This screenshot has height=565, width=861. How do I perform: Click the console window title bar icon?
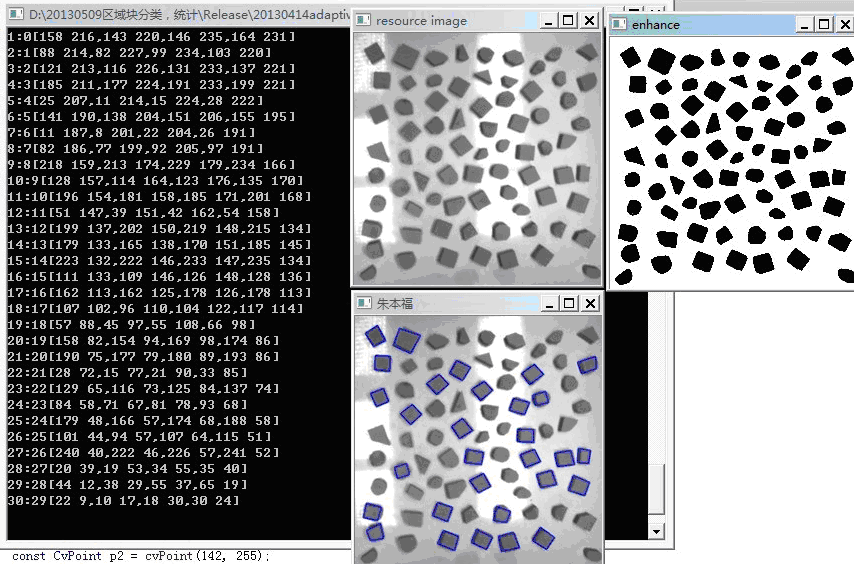pyautogui.click(x=16, y=14)
